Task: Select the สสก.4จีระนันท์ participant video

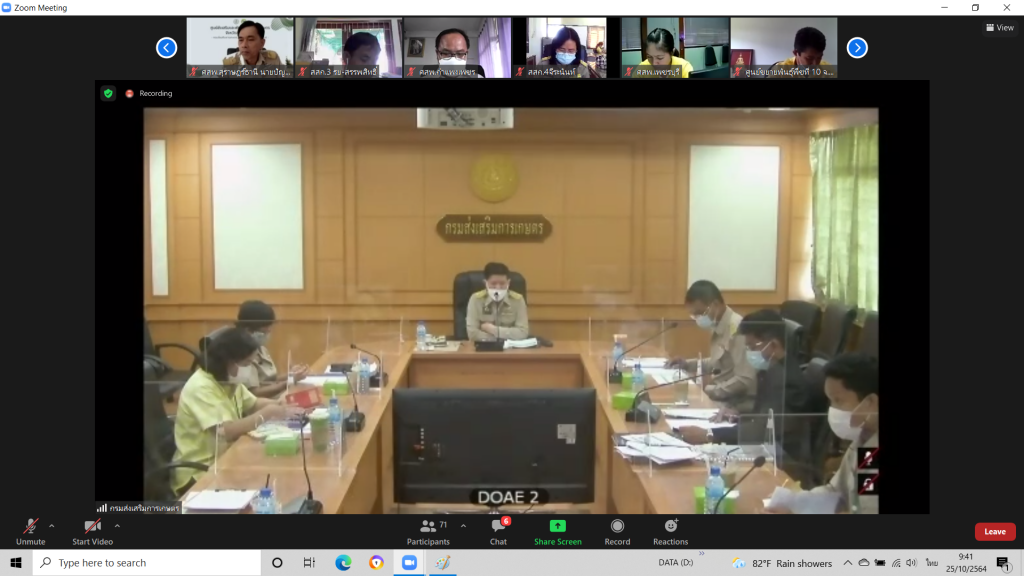Action: (x=566, y=48)
